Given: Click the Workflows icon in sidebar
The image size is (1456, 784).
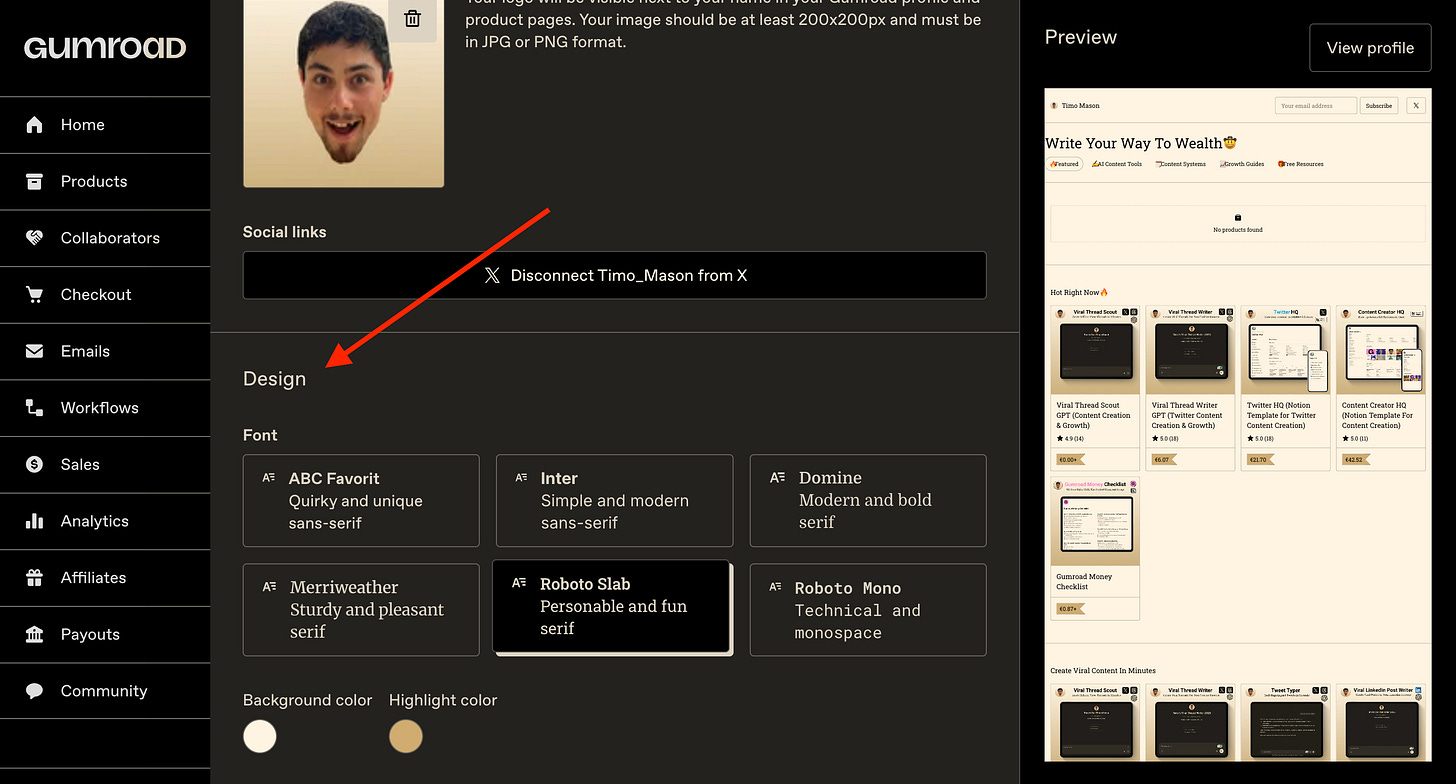Looking at the screenshot, I should (35, 408).
